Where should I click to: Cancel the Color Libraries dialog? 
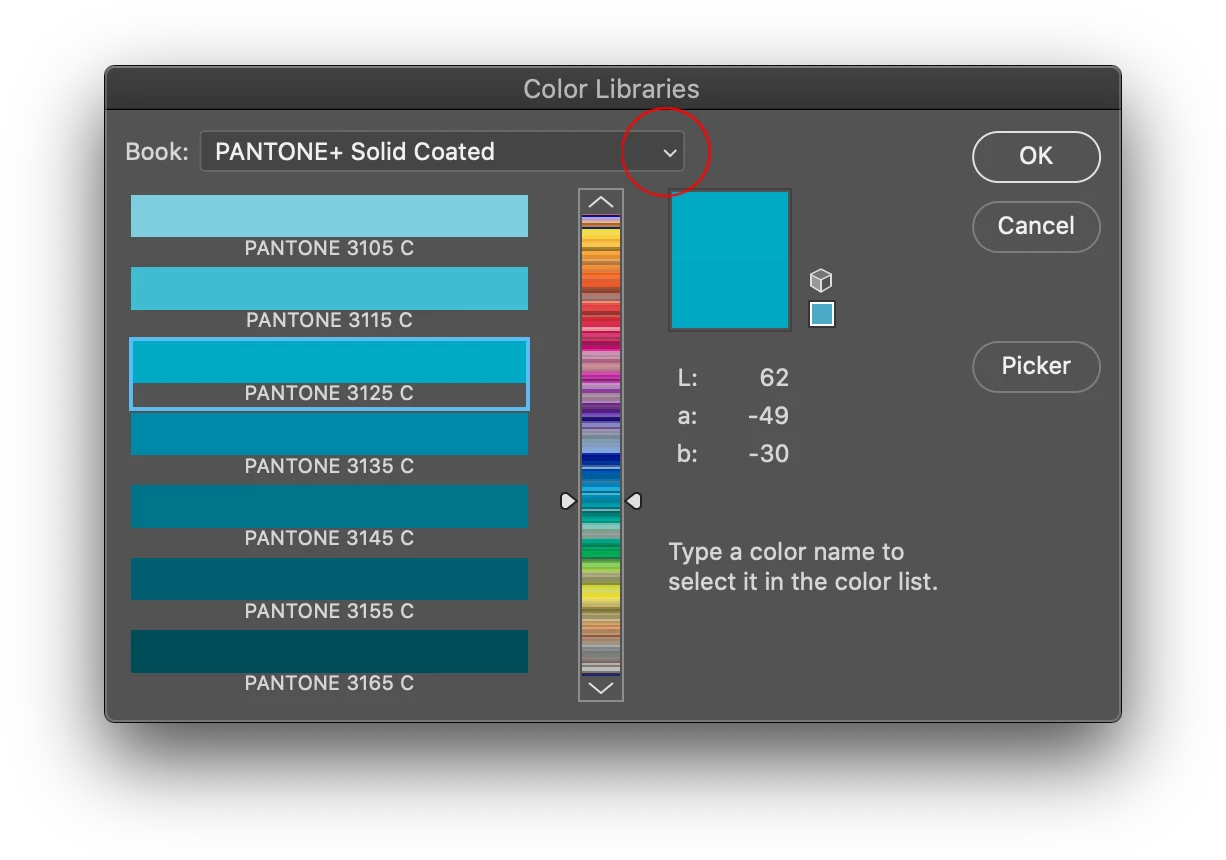tap(1036, 226)
